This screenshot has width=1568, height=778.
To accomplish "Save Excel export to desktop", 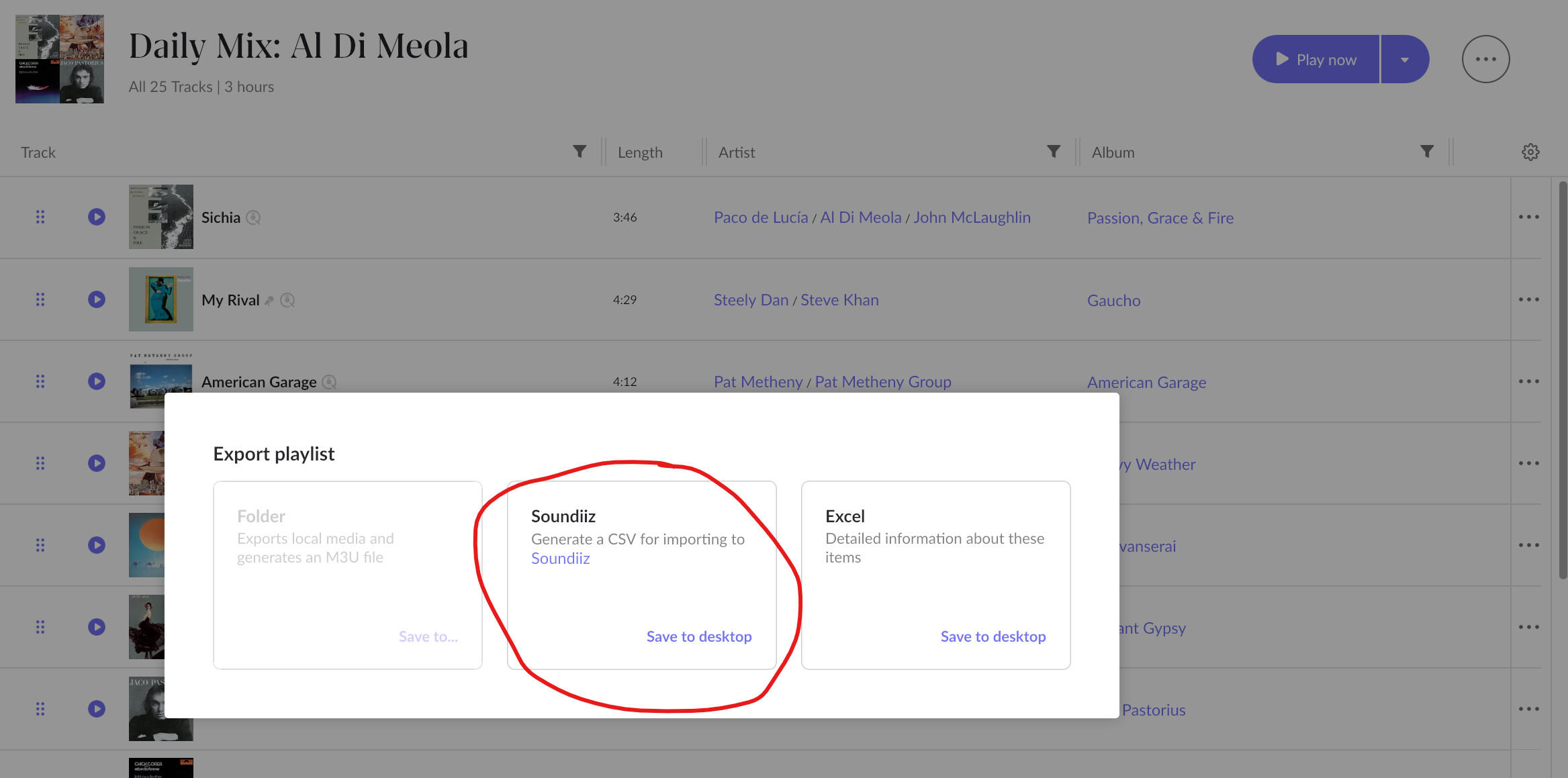I will [993, 636].
